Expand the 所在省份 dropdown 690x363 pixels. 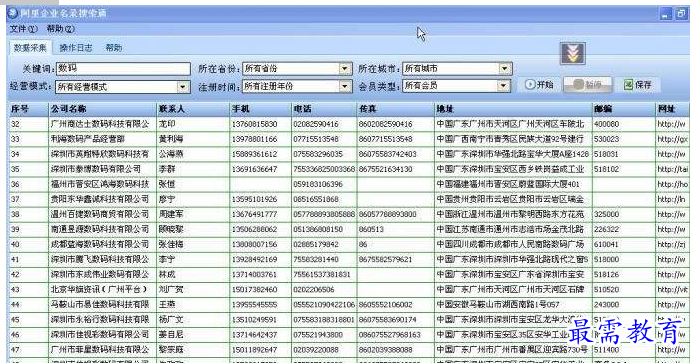pyautogui.click(x=345, y=69)
